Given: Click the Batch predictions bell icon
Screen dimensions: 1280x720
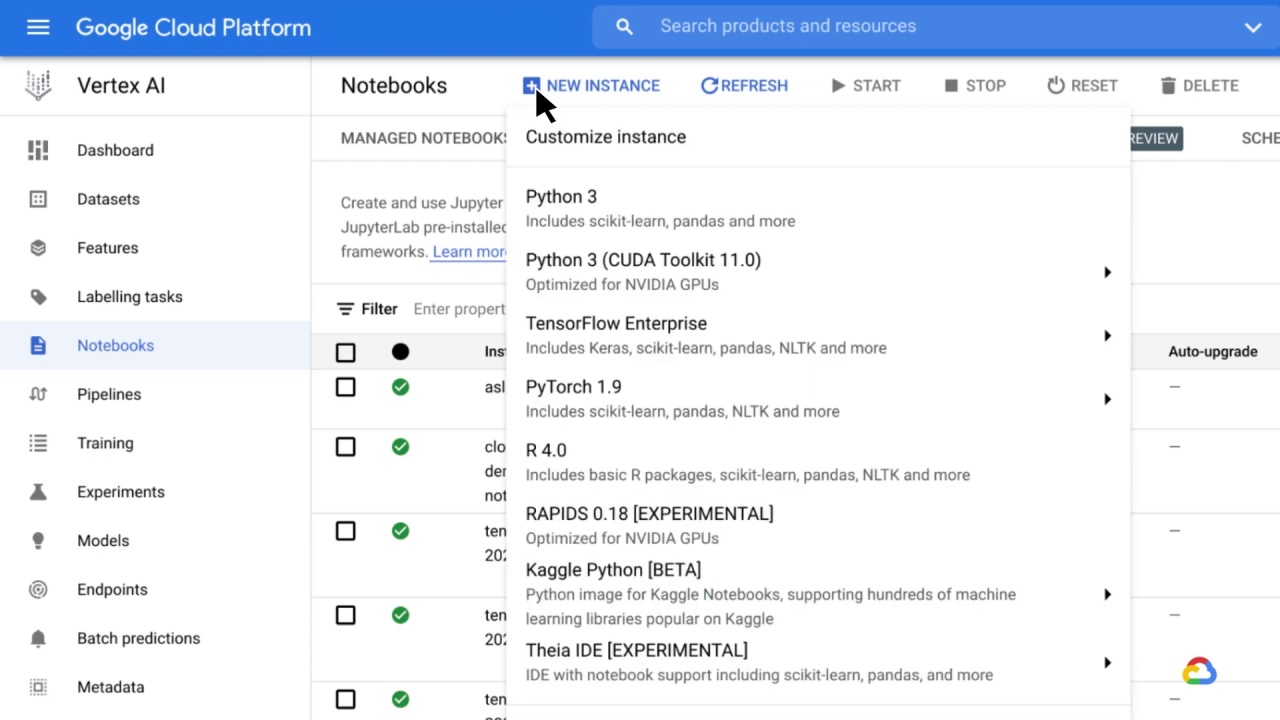Looking at the screenshot, I should [38, 638].
